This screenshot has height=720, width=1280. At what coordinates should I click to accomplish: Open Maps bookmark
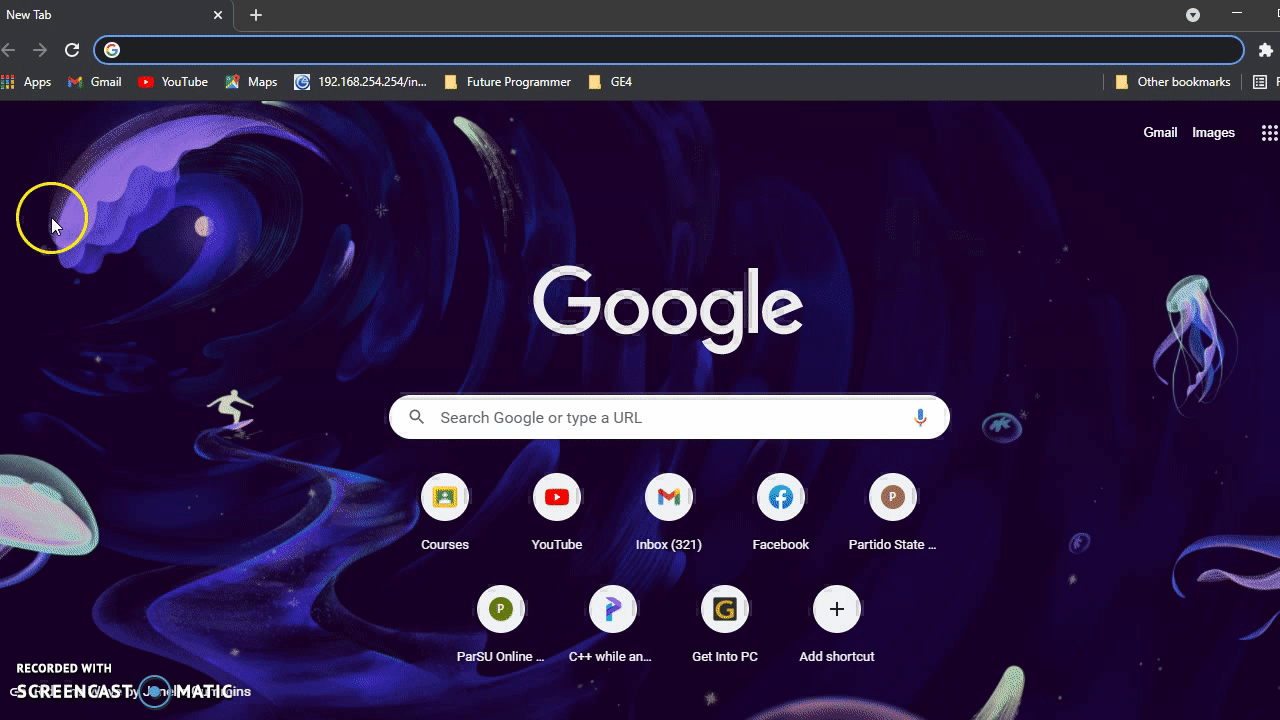point(251,82)
